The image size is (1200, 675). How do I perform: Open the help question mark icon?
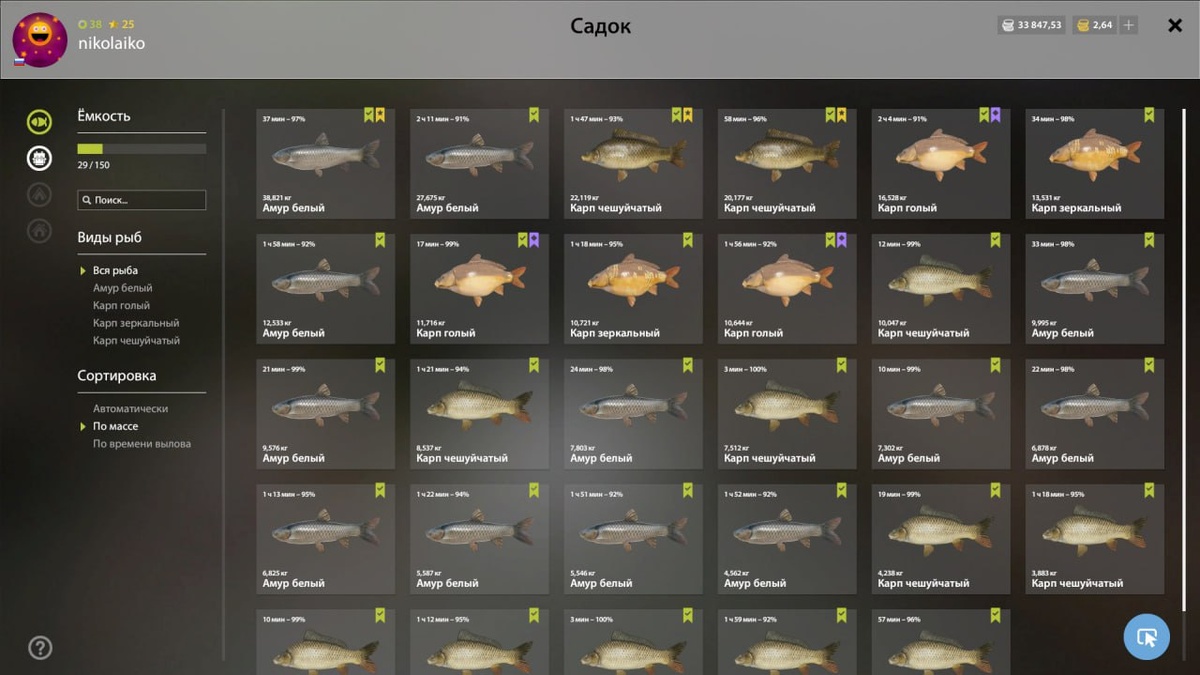[x=39, y=648]
